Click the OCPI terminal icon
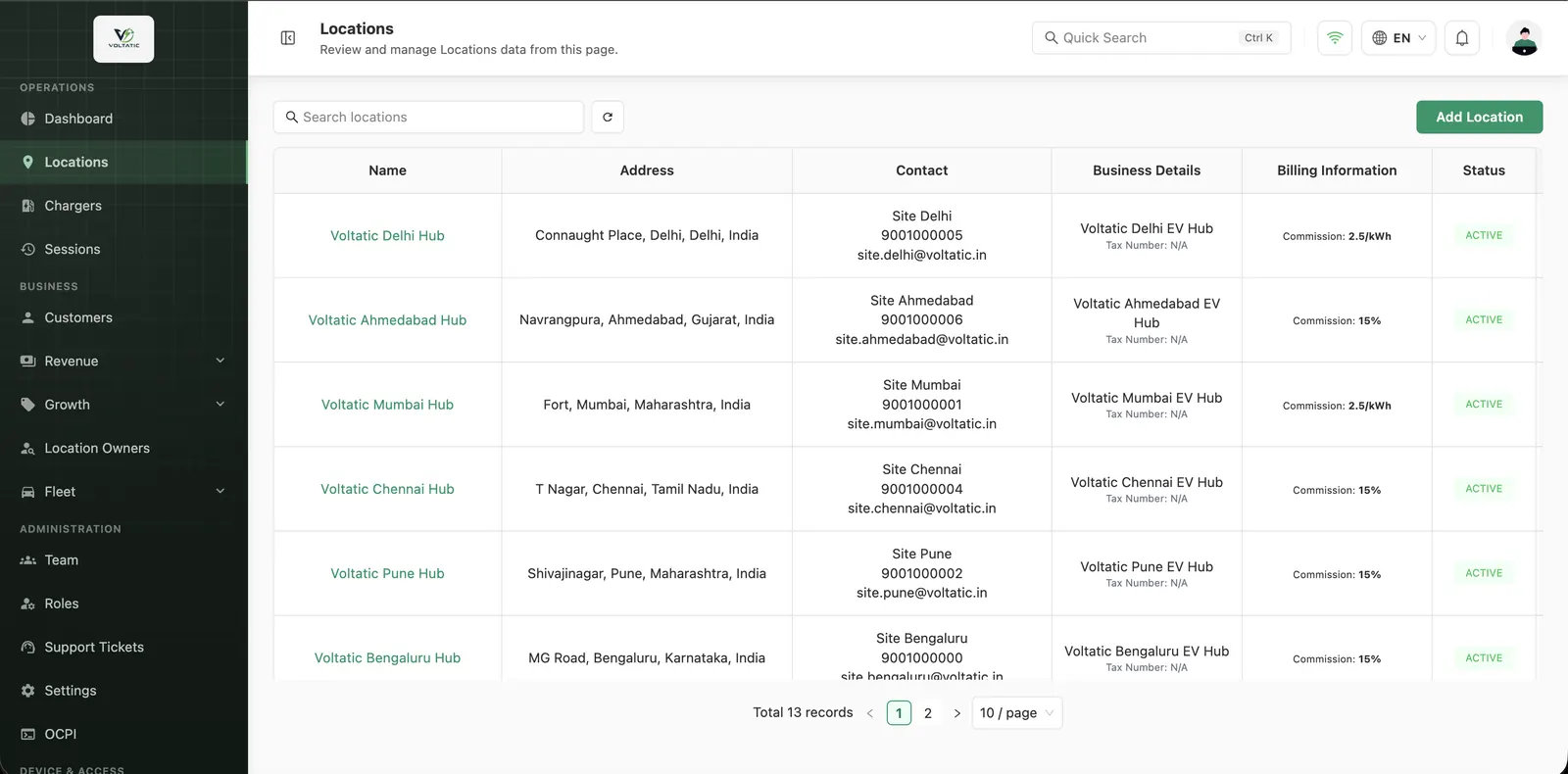This screenshot has width=1568, height=774. tap(27, 735)
